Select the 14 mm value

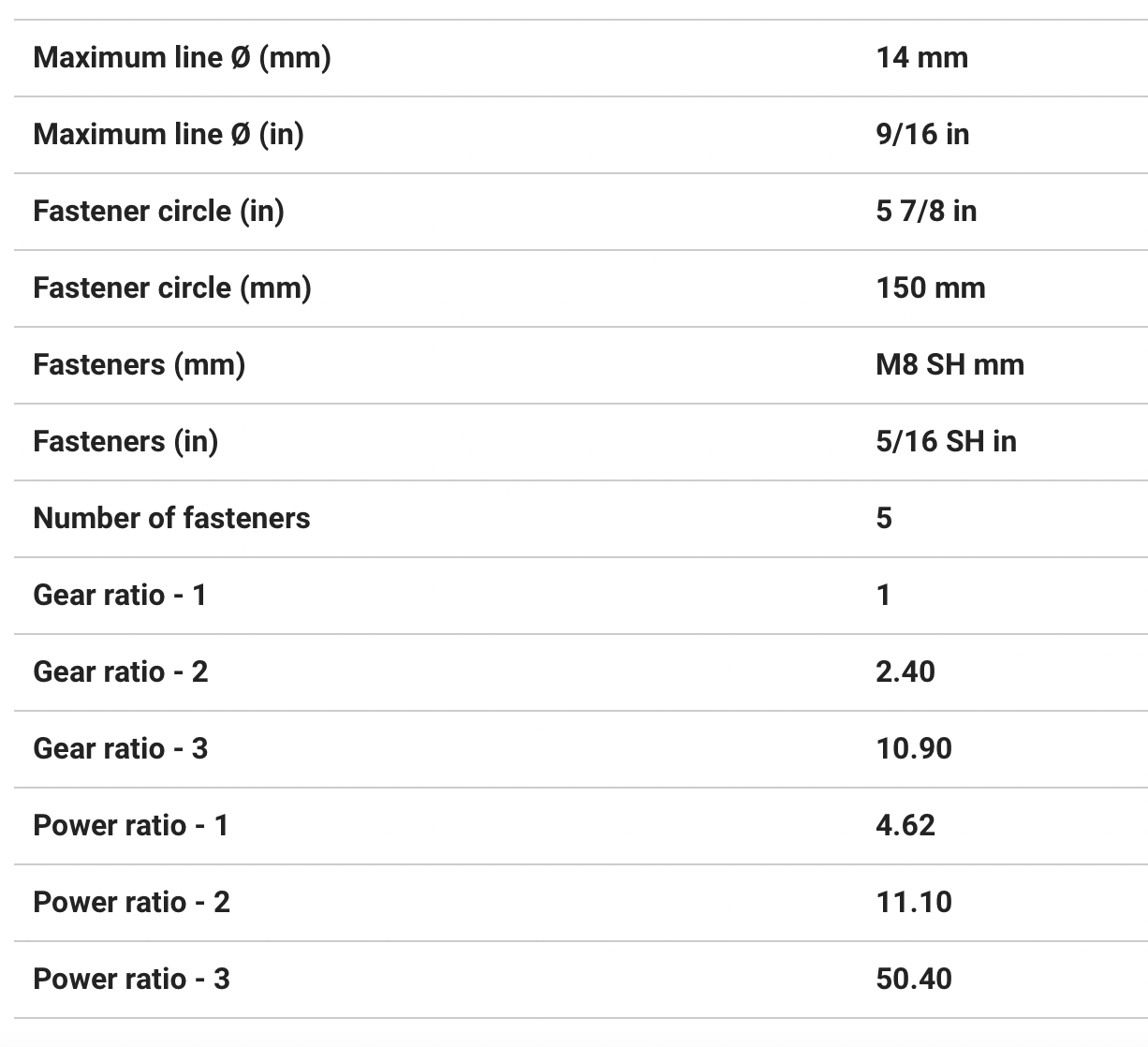click(x=921, y=58)
